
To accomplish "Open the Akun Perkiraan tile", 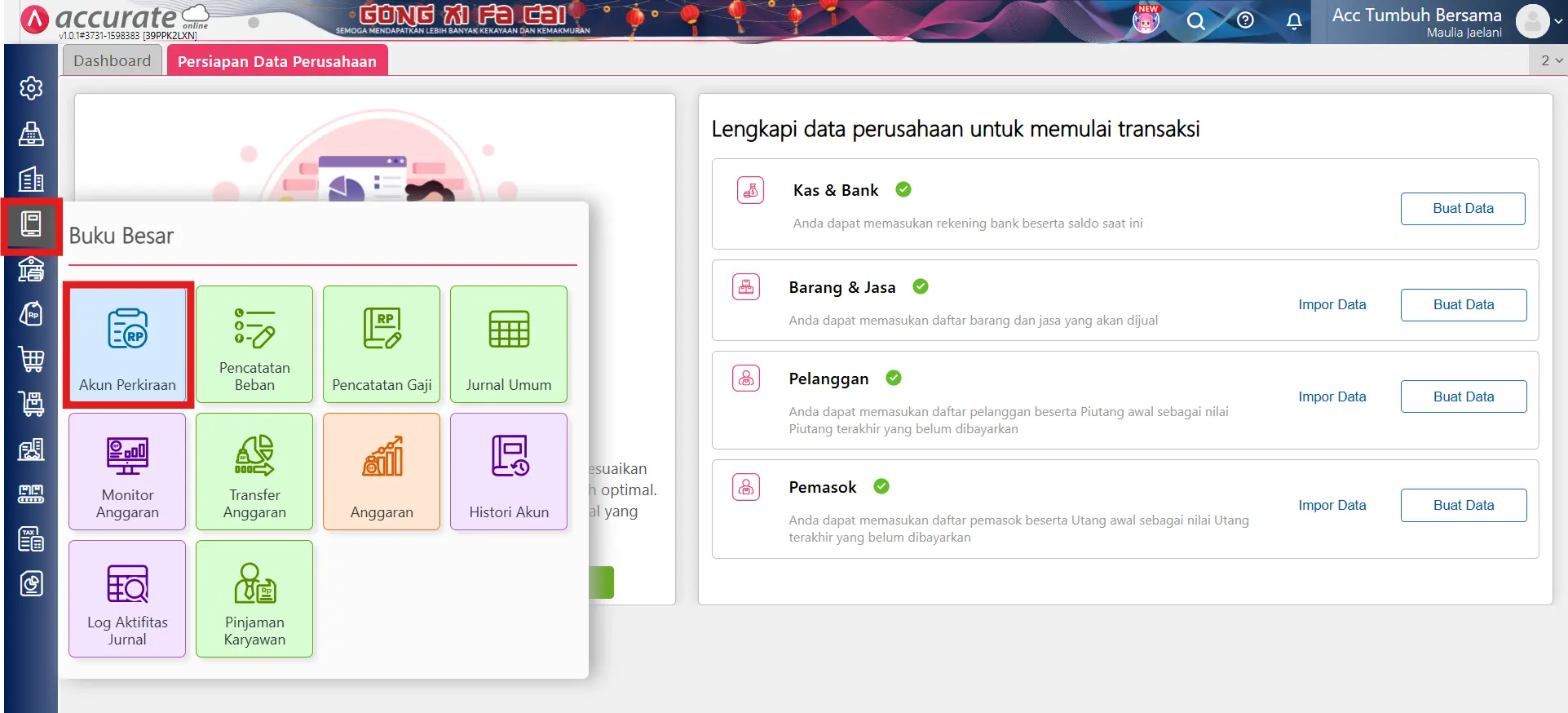I will tap(127, 344).
